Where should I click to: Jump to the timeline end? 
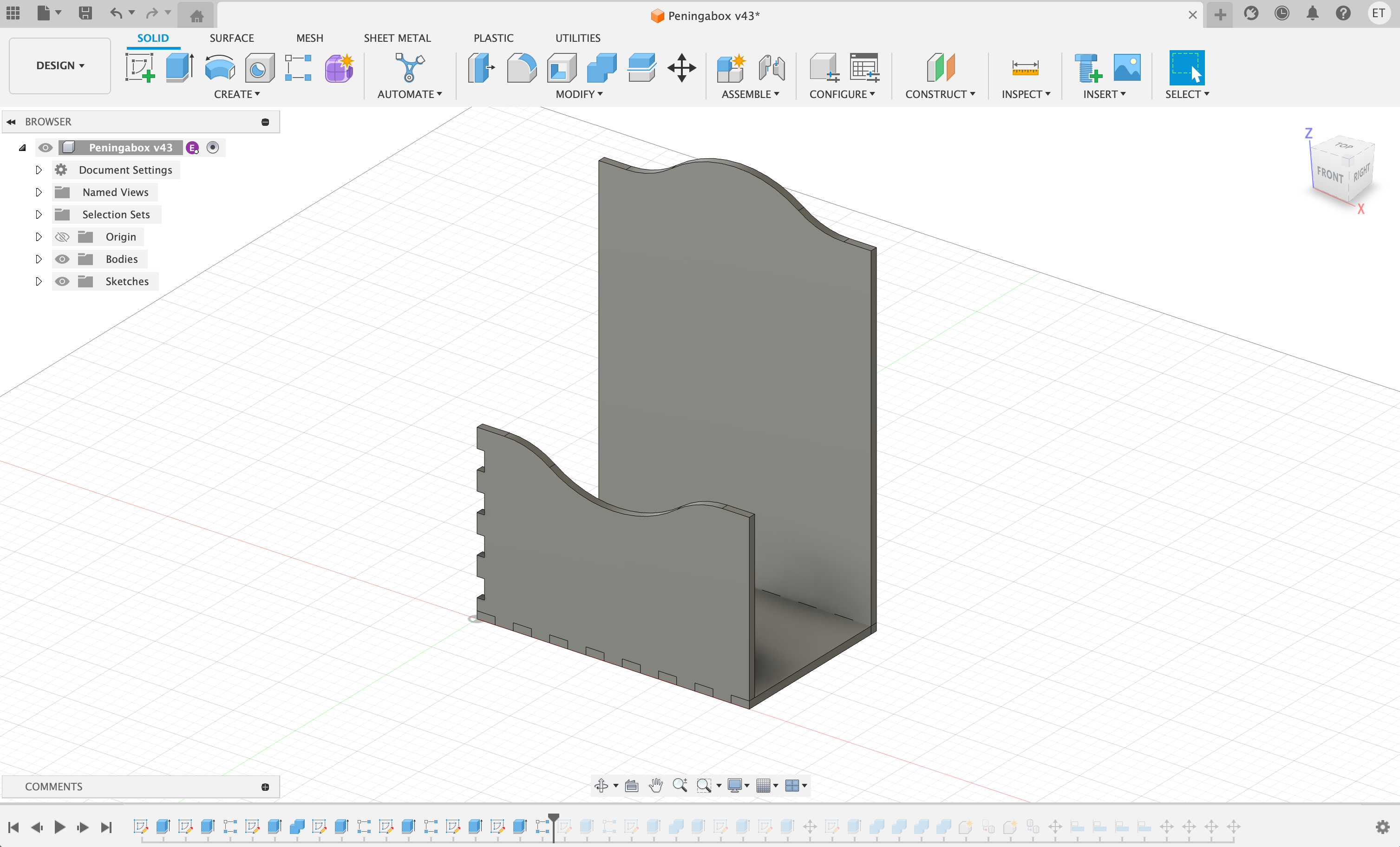pos(106,827)
